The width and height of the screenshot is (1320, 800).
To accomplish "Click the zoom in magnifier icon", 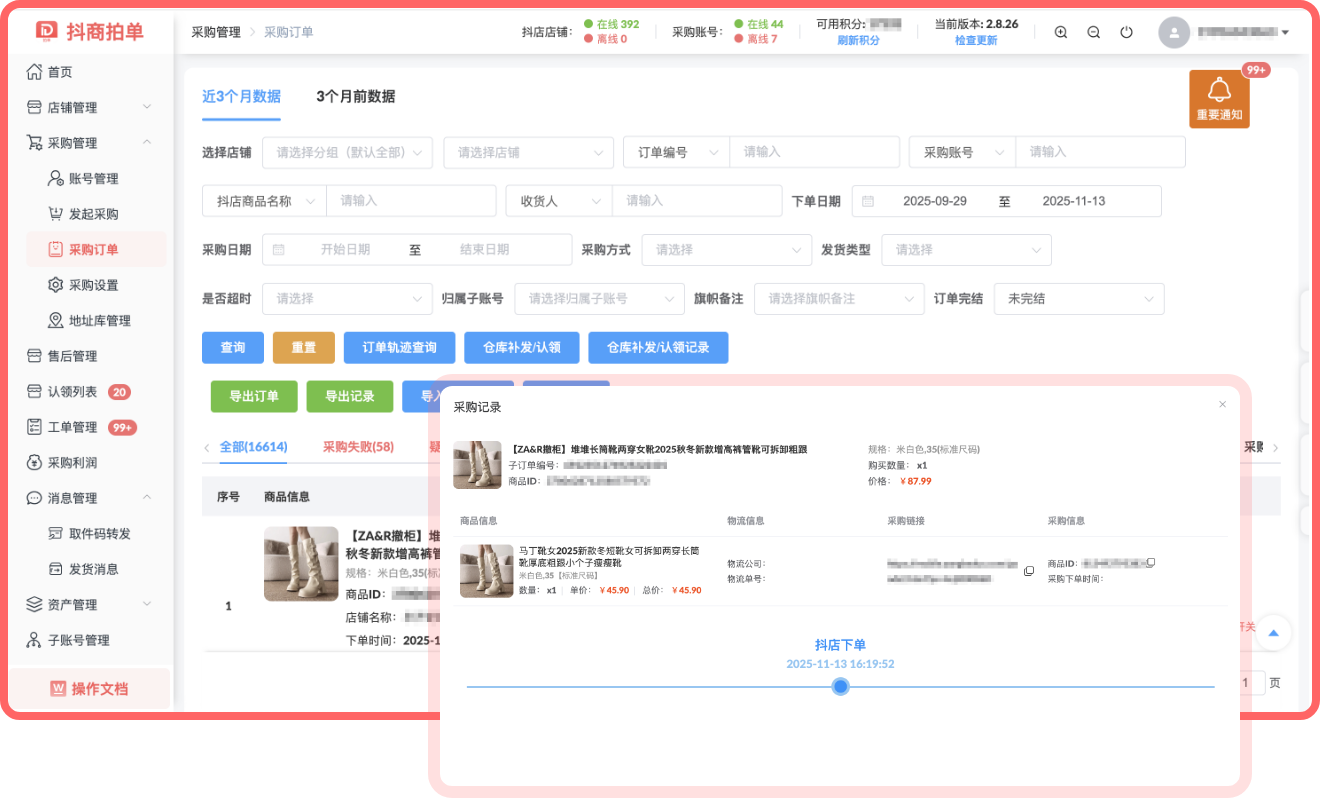I will [x=1061, y=32].
